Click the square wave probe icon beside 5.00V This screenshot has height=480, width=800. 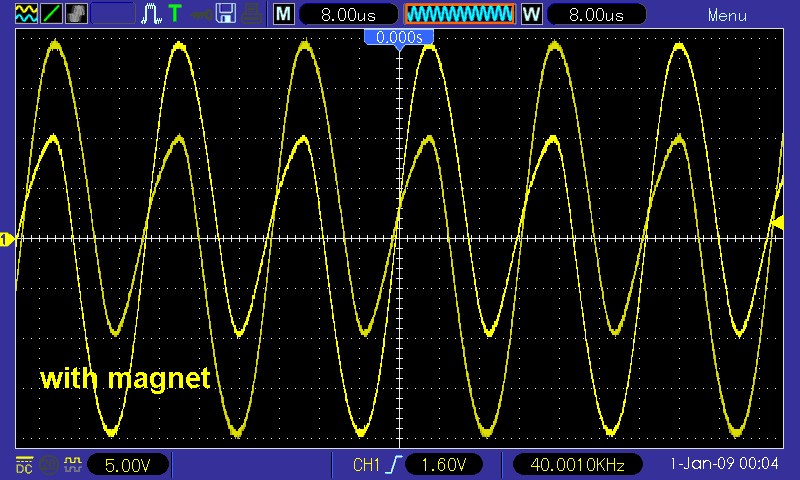[x=73, y=465]
